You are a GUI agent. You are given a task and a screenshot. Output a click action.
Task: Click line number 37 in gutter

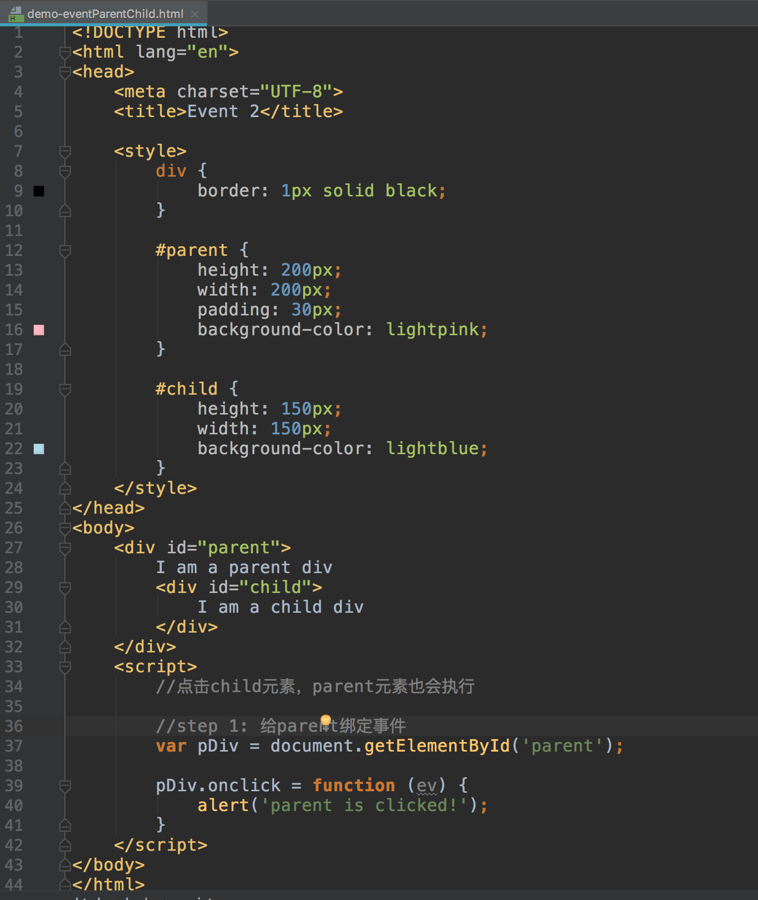tap(14, 746)
